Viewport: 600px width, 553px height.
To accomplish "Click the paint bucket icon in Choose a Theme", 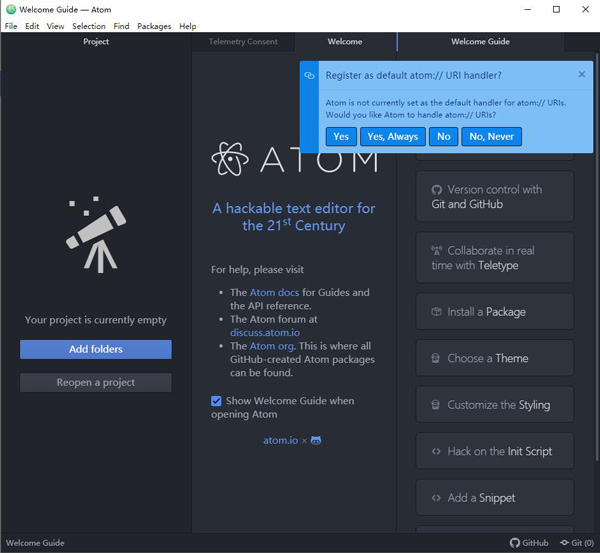I will tap(435, 358).
